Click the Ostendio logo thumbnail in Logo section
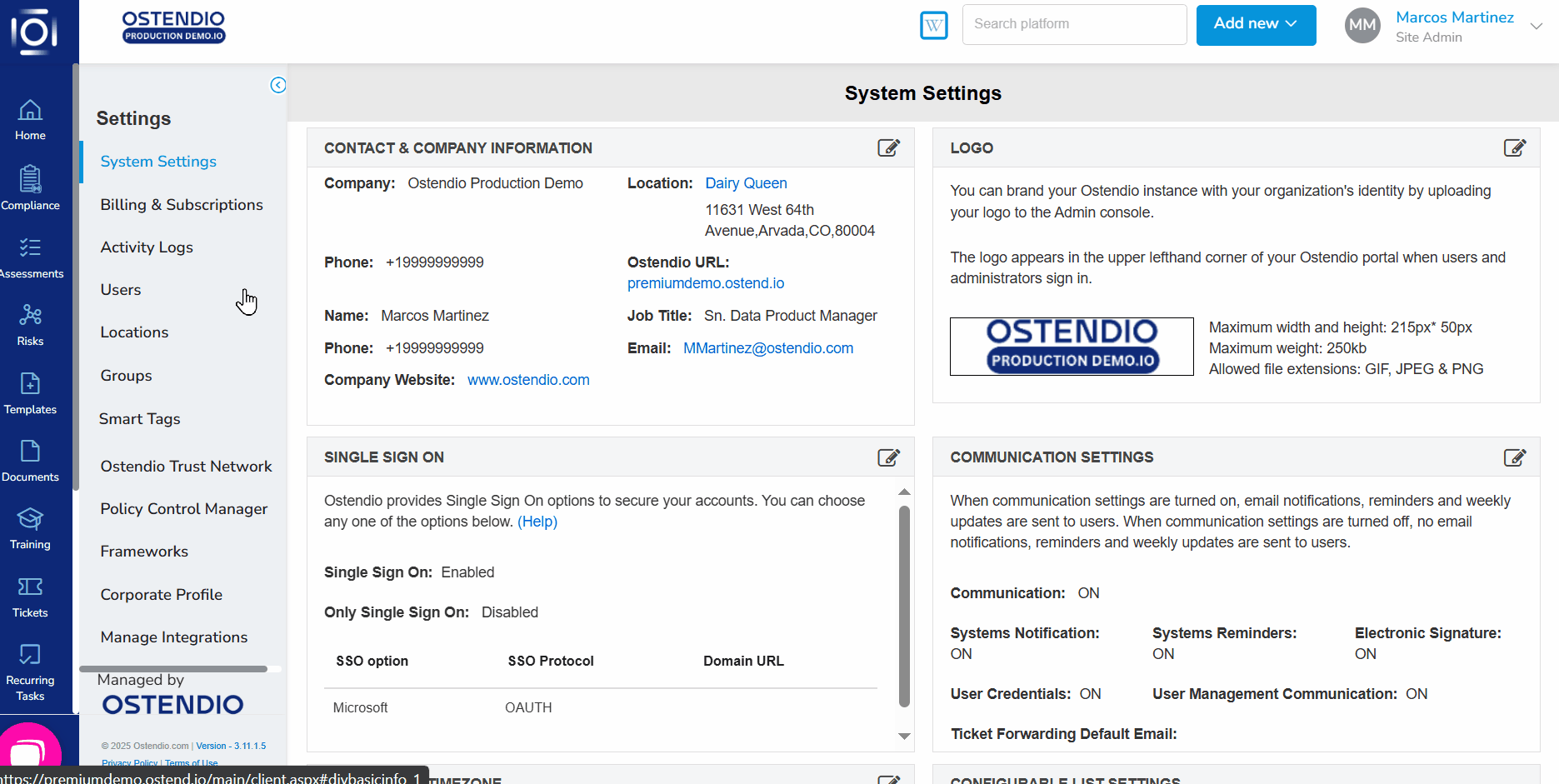Viewport: 1559px width, 784px height. 1072,347
